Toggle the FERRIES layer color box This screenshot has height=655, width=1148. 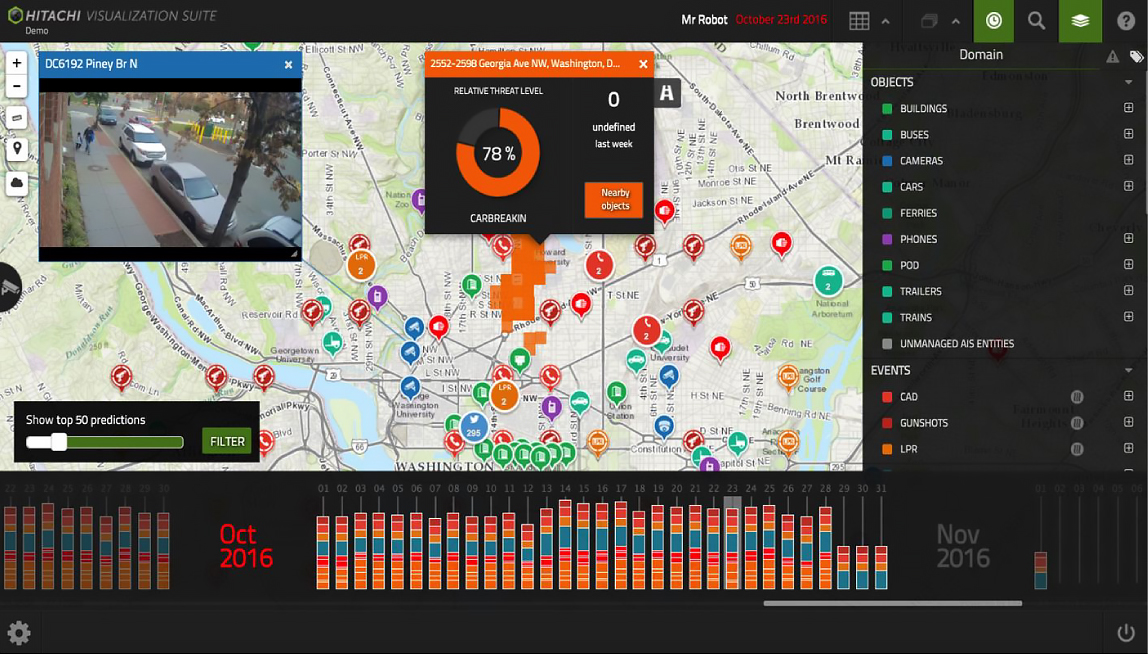click(x=887, y=213)
